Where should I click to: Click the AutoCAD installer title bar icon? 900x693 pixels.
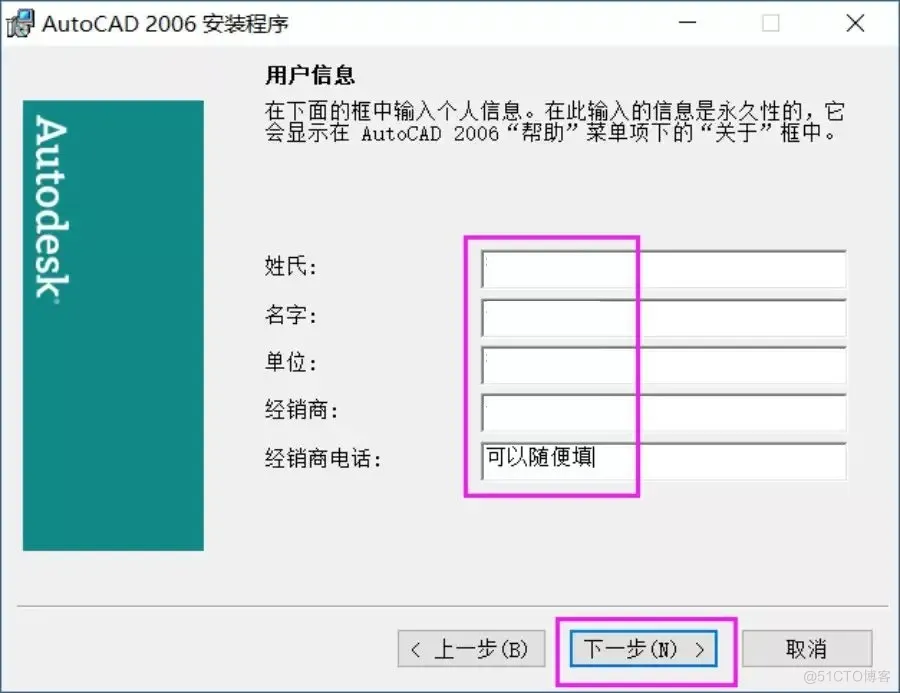coord(20,24)
